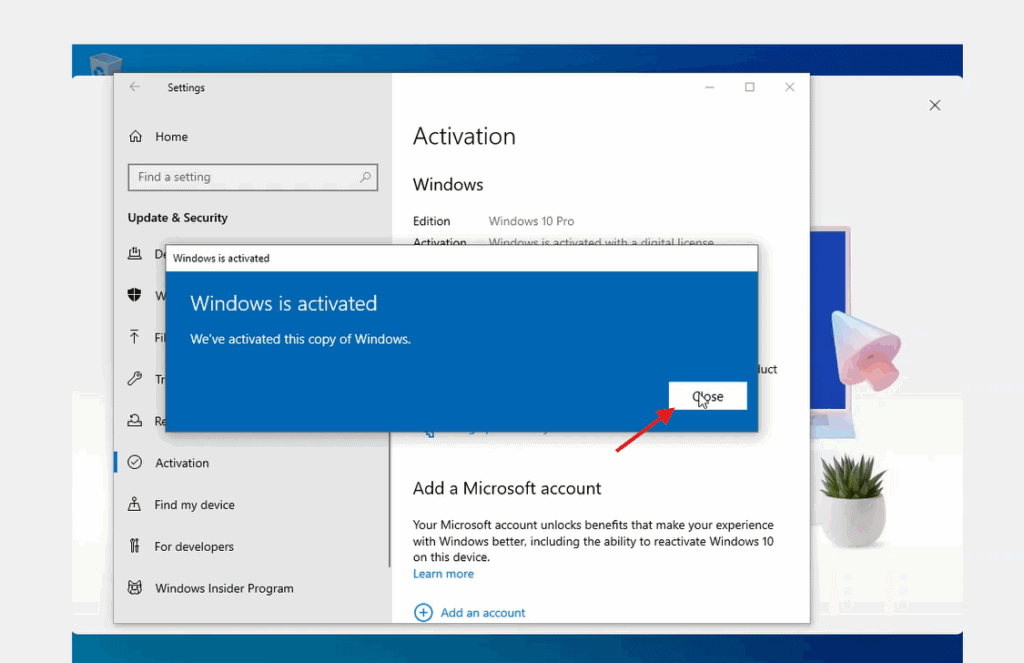Click the Learn more link
Image resolution: width=1024 pixels, height=663 pixels.
tap(443, 574)
